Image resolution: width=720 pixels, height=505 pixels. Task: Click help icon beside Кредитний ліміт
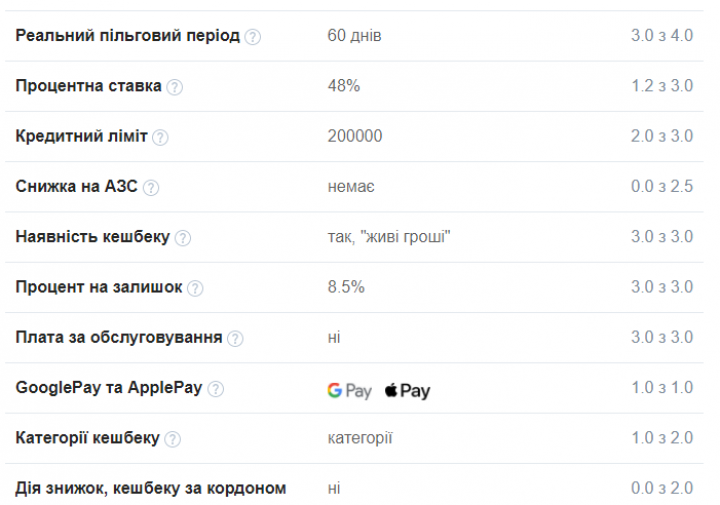(x=160, y=137)
